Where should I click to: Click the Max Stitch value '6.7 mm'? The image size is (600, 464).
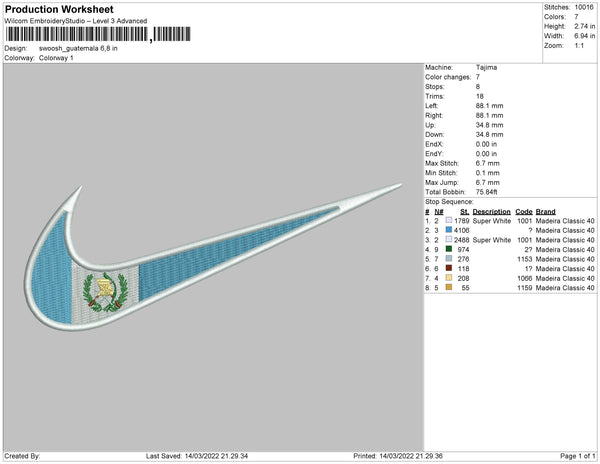click(x=488, y=163)
